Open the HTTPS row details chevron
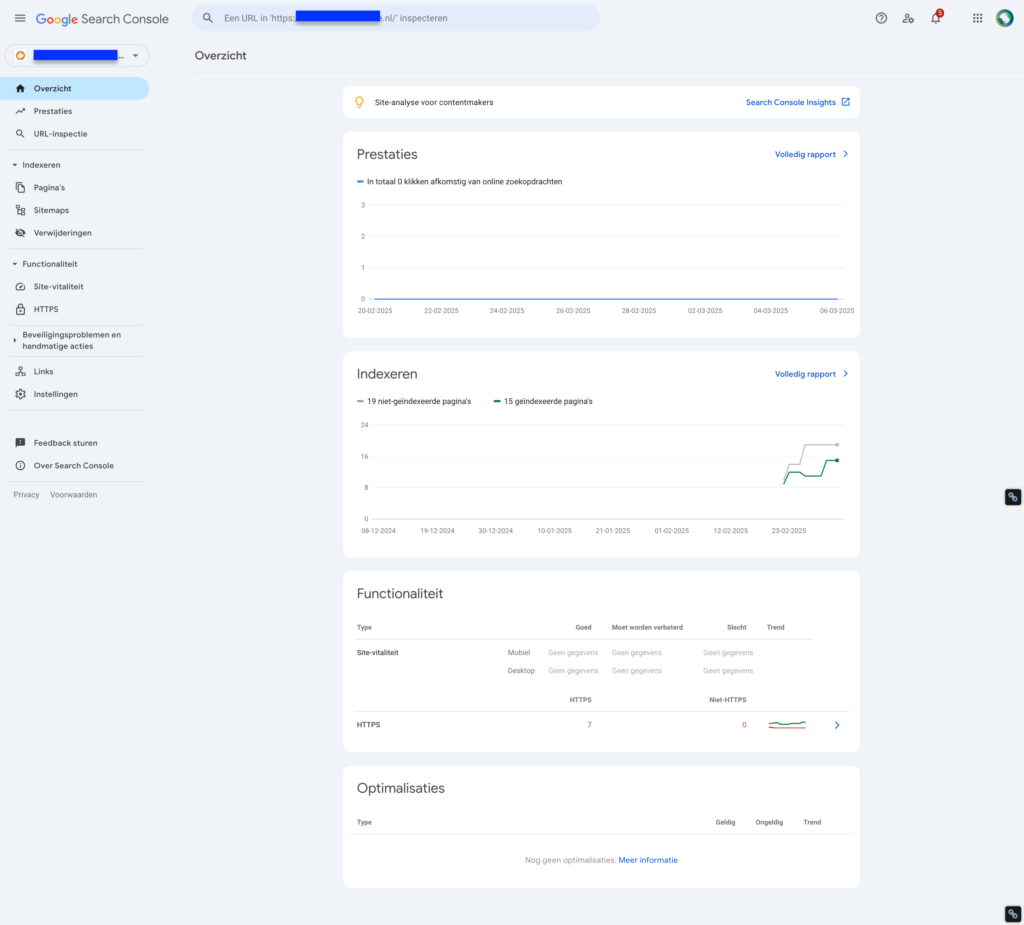The height and width of the screenshot is (925, 1024). [x=837, y=725]
